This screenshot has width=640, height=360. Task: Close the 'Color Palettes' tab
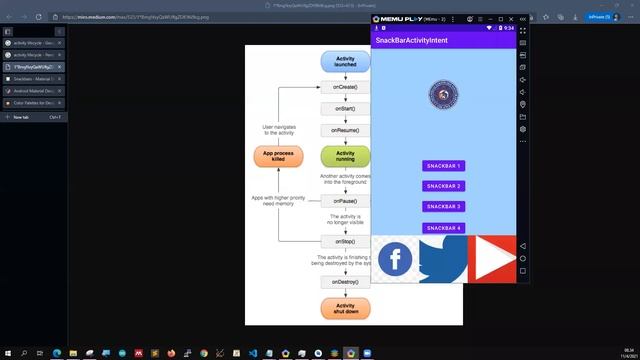[x=60, y=103]
